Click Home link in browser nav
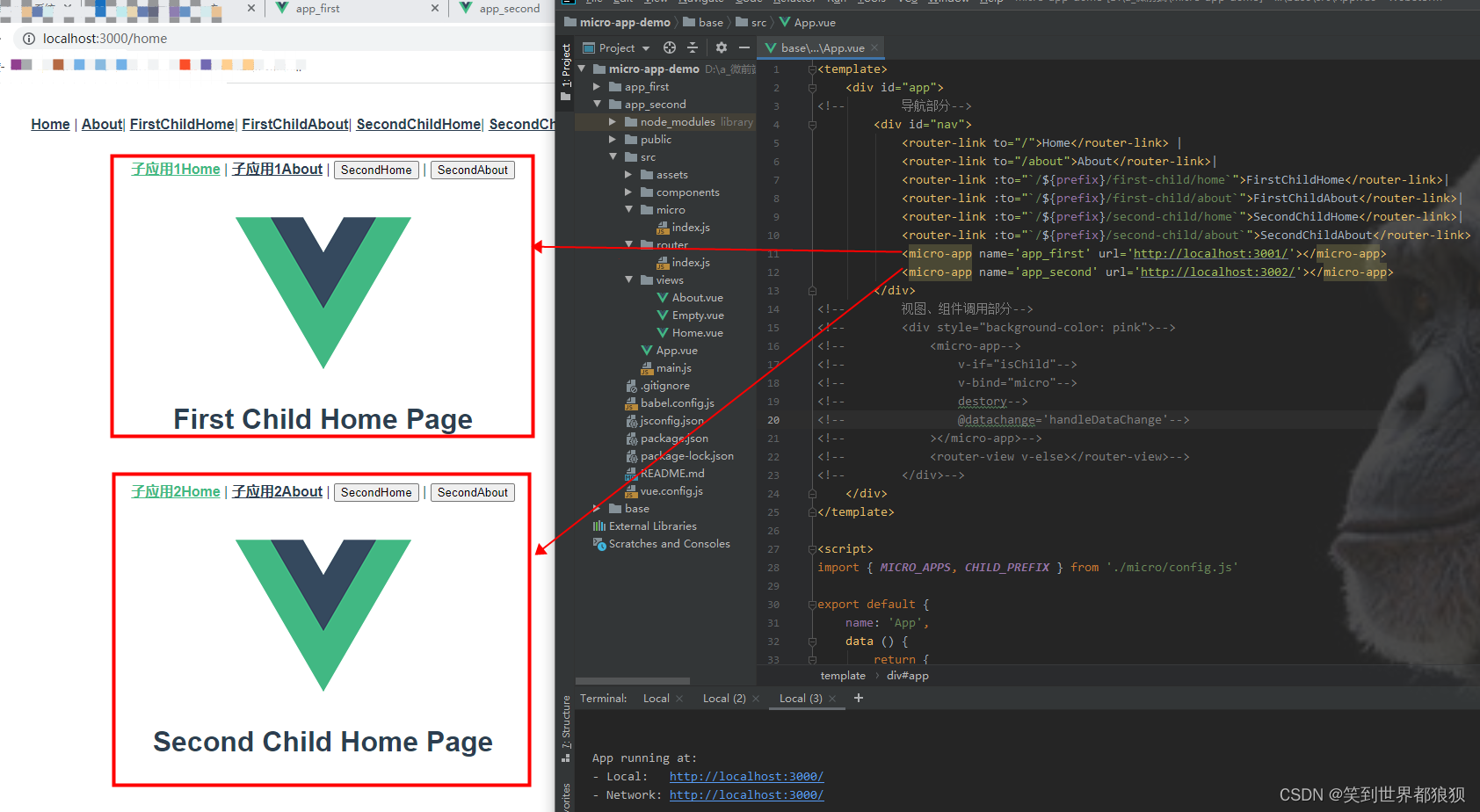This screenshot has height=812, width=1480. (x=50, y=125)
